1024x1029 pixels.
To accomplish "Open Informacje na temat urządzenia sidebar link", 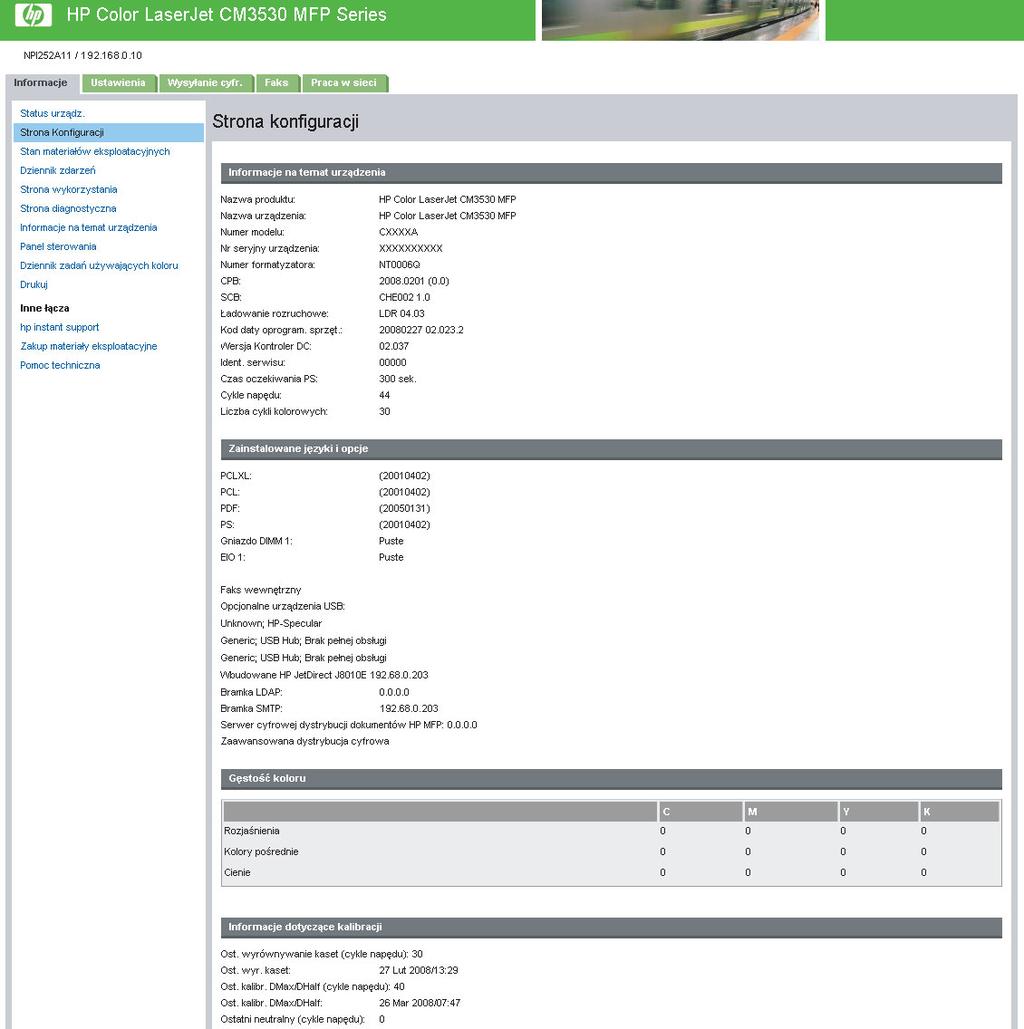I will coord(89,228).
